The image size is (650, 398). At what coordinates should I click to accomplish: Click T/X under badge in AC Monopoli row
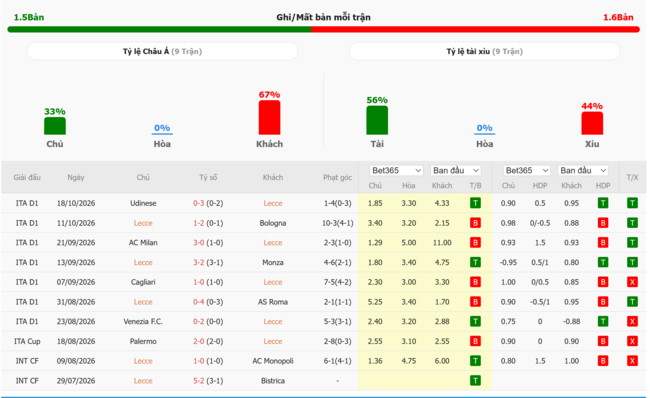click(x=632, y=361)
